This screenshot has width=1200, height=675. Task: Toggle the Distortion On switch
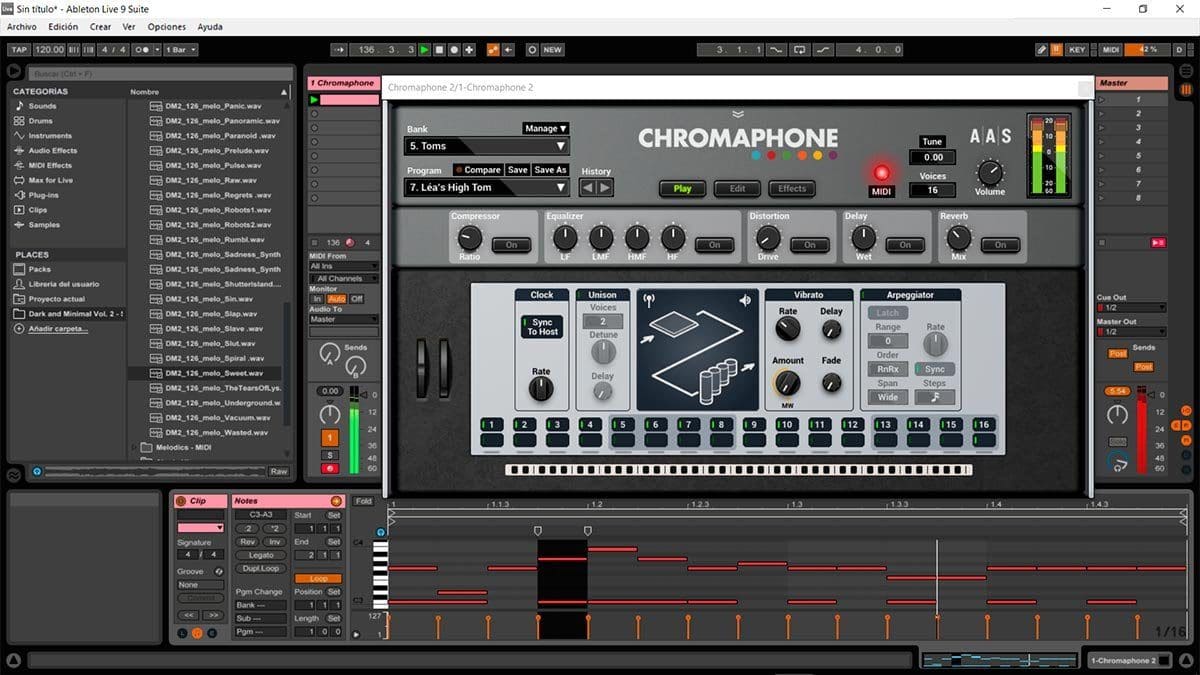810,244
